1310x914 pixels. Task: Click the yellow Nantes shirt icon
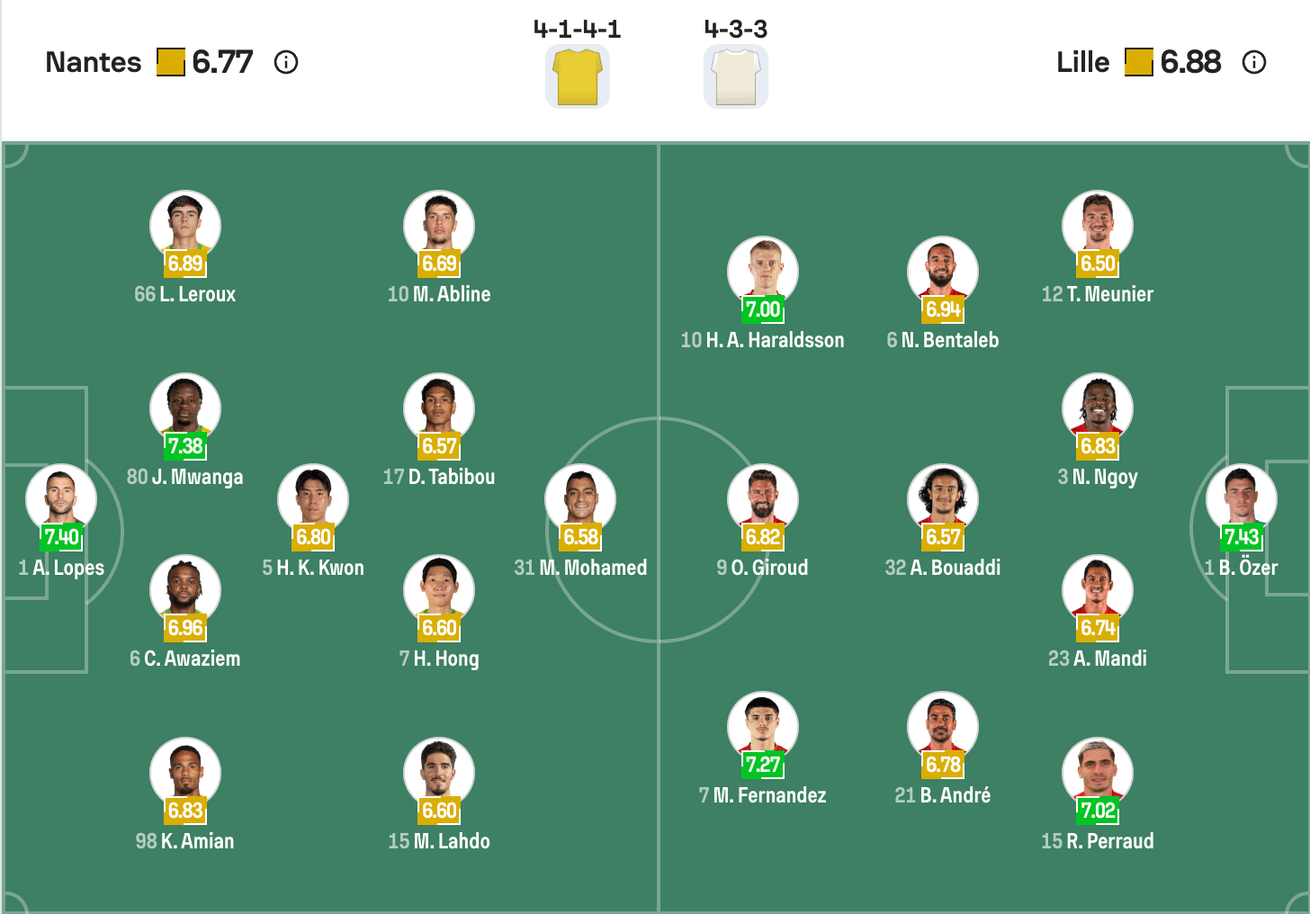pos(577,76)
